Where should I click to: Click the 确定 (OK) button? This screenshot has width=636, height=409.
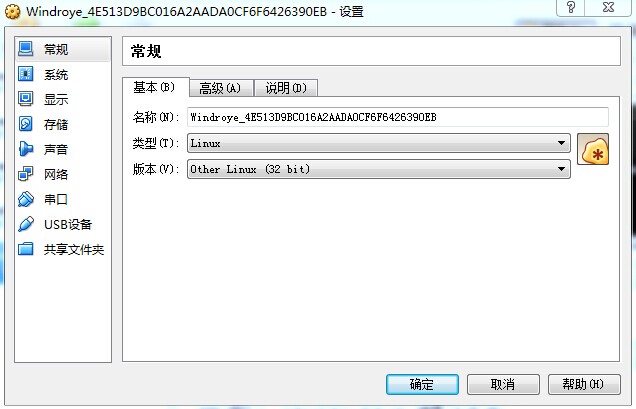(422, 384)
